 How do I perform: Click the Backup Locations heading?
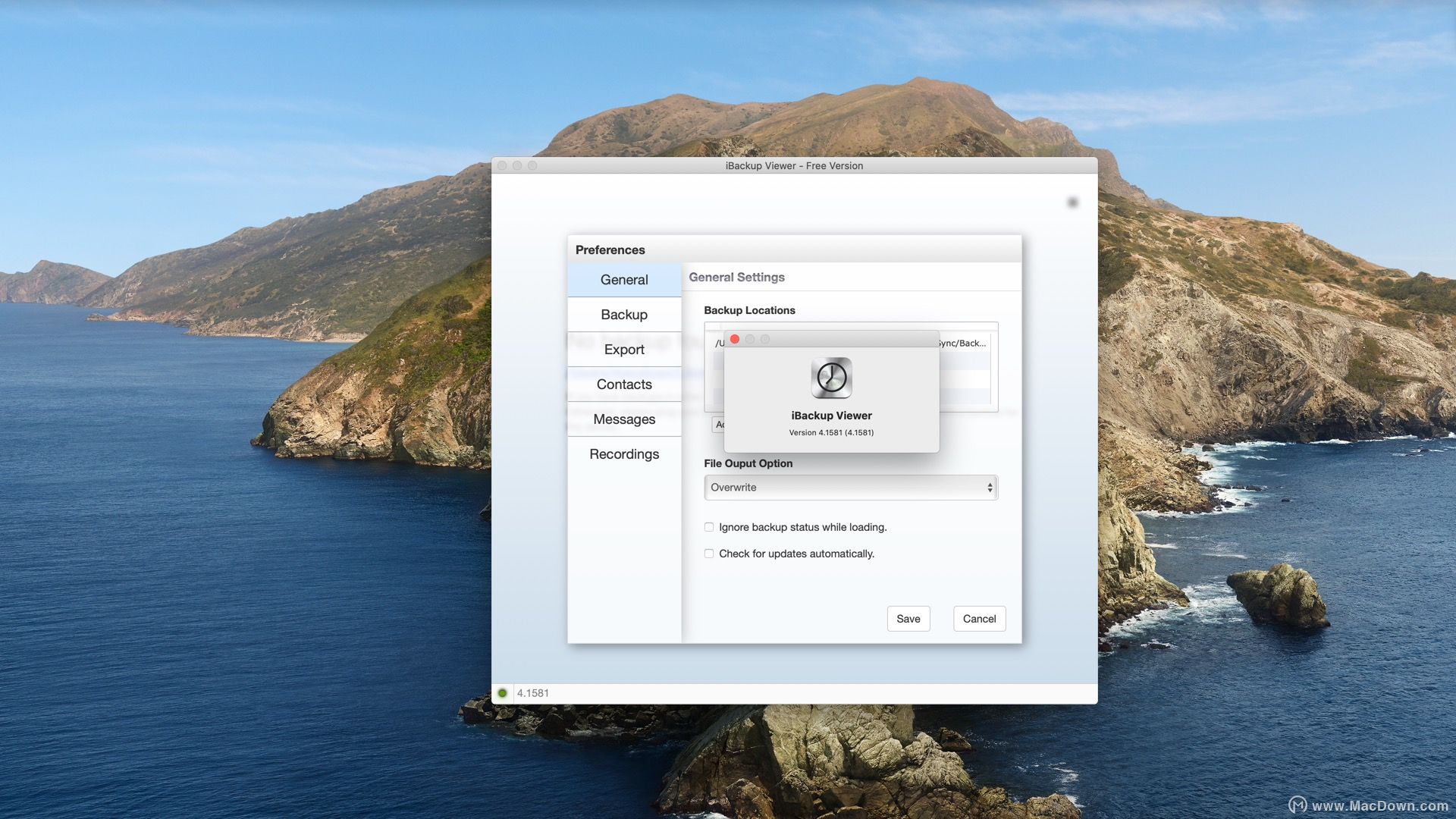pyautogui.click(x=749, y=310)
